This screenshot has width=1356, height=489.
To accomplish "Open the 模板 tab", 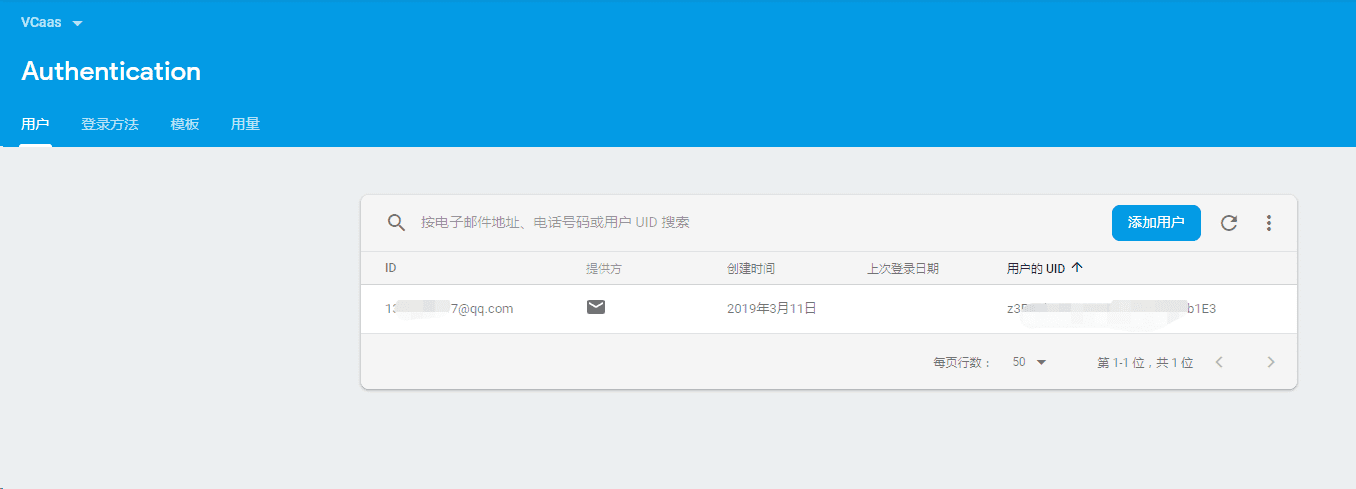I will click(185, 124).
